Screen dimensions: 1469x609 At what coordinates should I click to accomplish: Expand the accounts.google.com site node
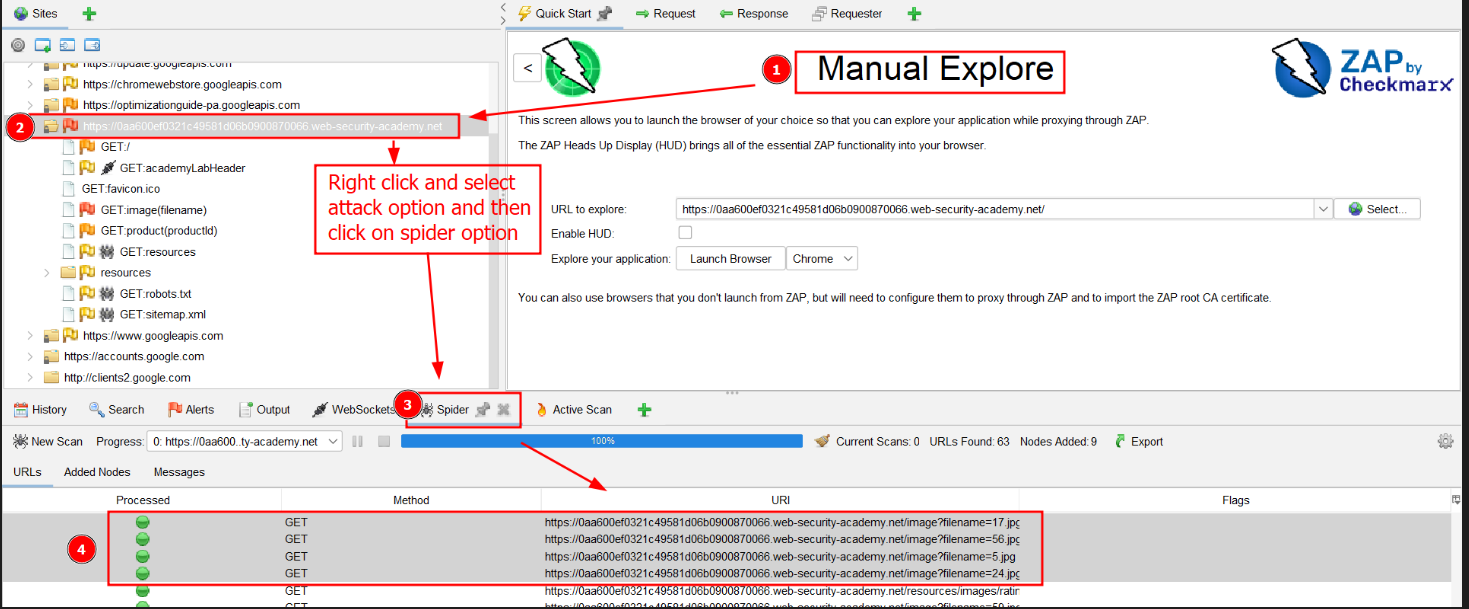(30, 357)
